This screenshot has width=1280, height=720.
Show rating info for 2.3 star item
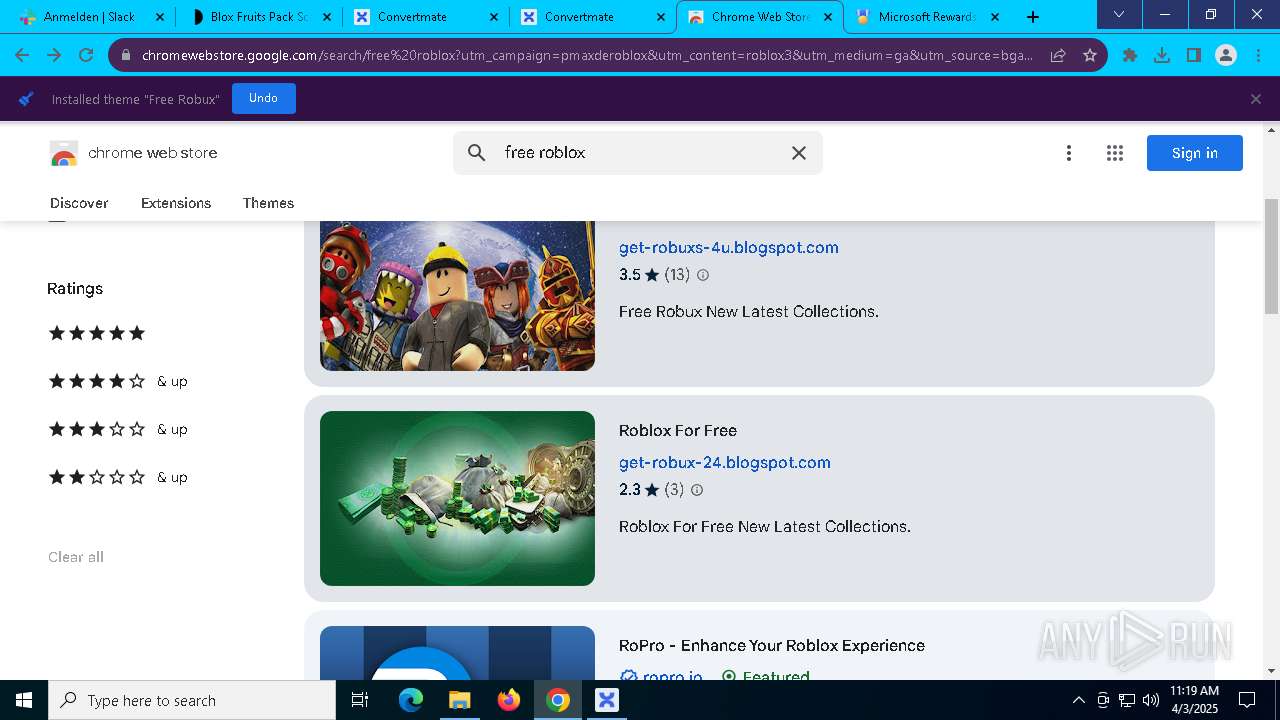(x=697, y=490)
